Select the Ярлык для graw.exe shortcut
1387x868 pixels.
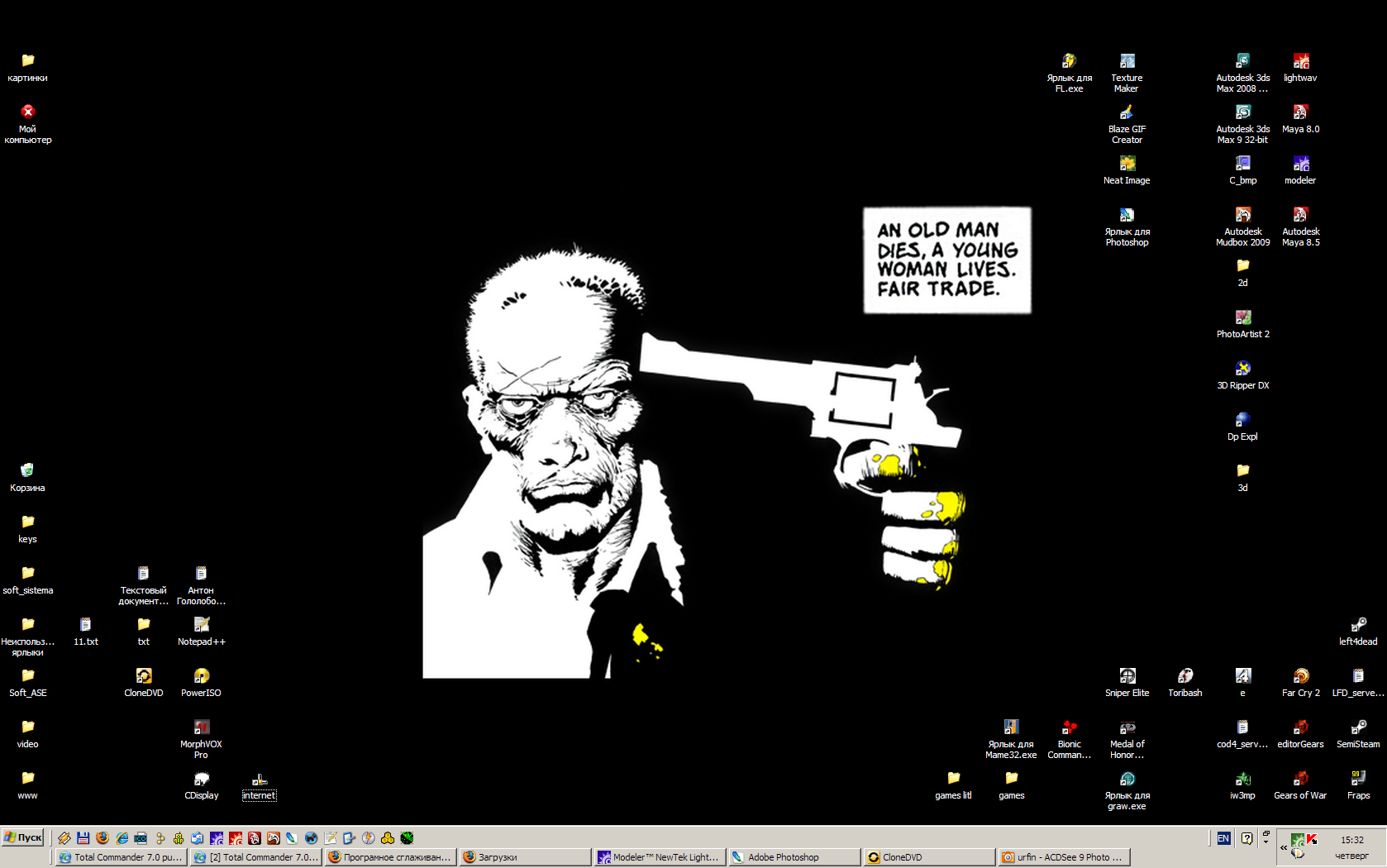coord(1127,790)
